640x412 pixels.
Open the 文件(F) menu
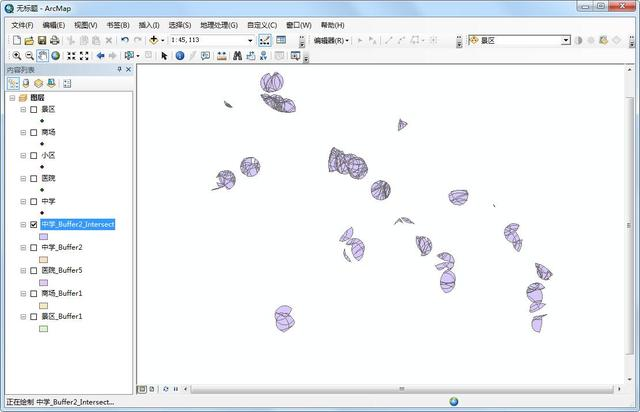point(22,25)
